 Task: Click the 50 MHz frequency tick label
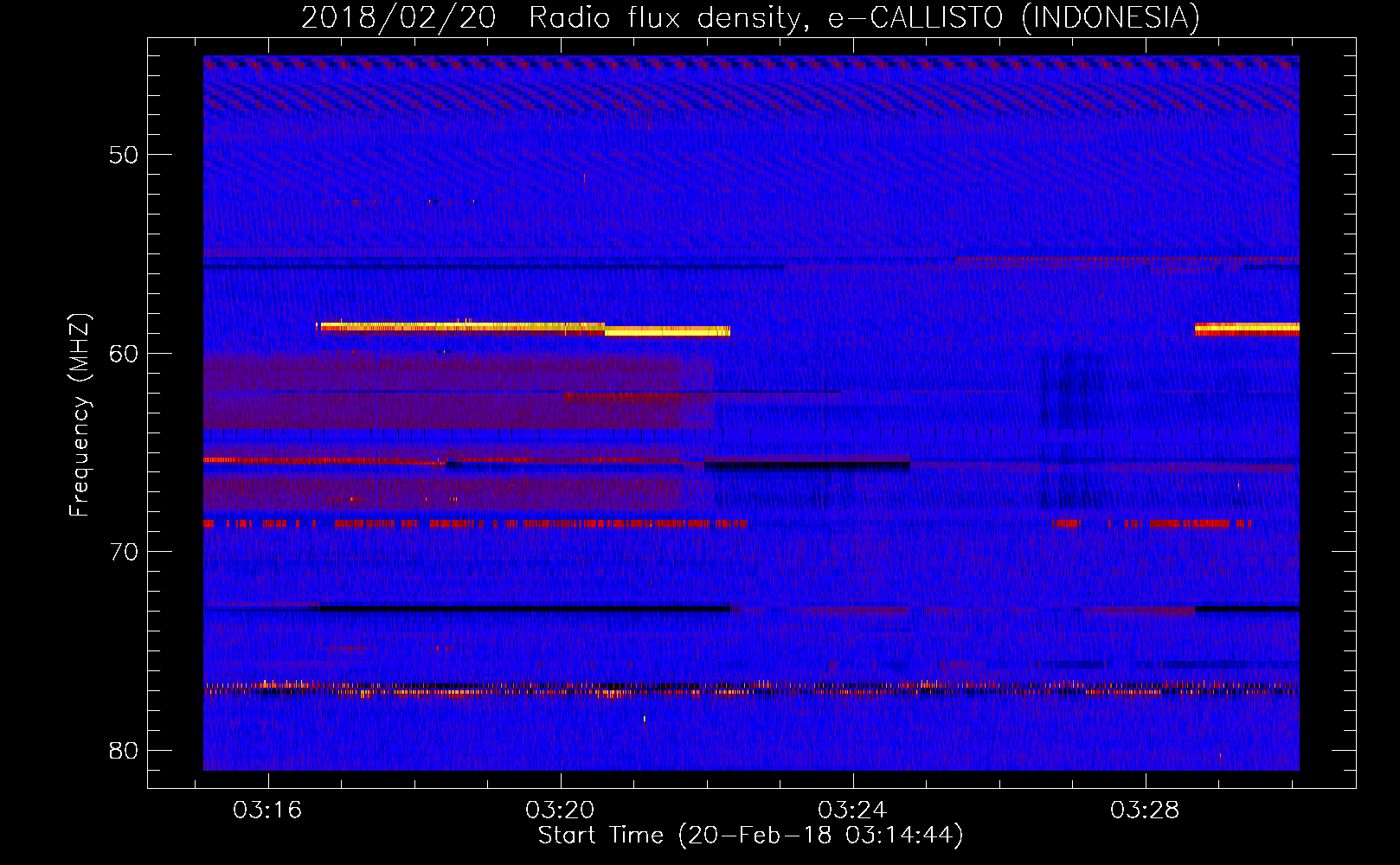pos(123,155)
